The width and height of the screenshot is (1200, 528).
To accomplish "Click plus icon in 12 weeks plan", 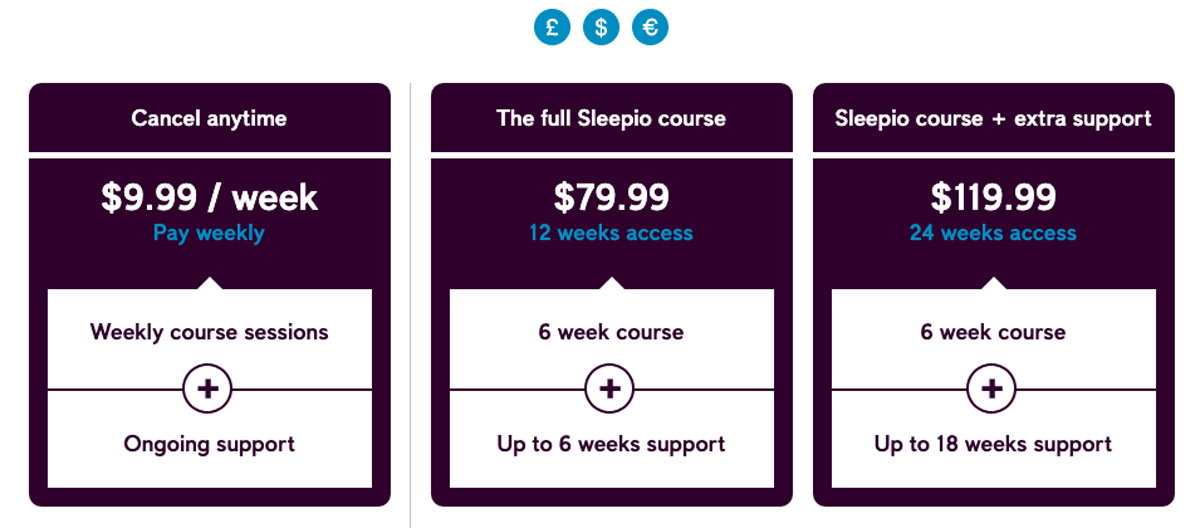I will (610, 389).
